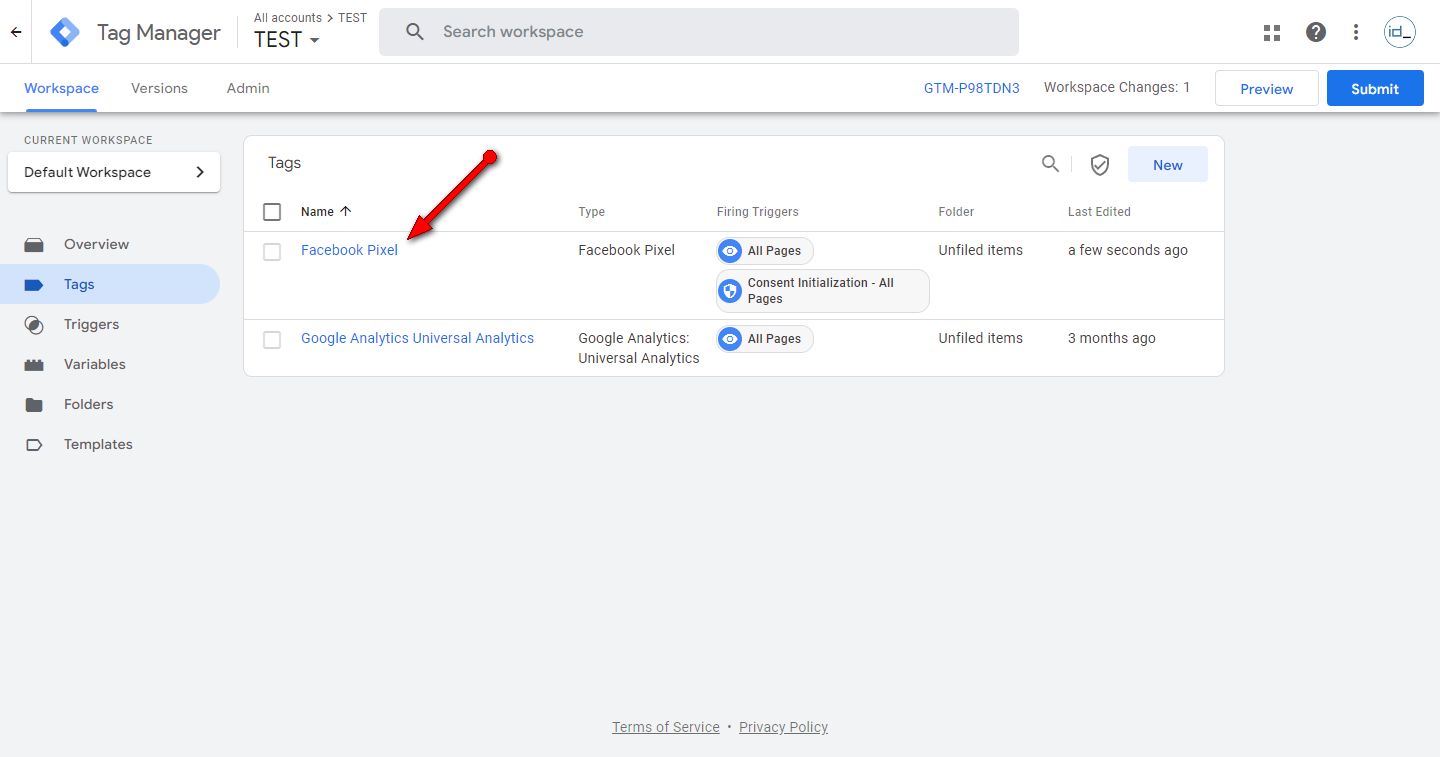This screenshot has height=757, width=1440.
Task: Tick the Google Analytics tag checkbox
Action: click(272, 340)
